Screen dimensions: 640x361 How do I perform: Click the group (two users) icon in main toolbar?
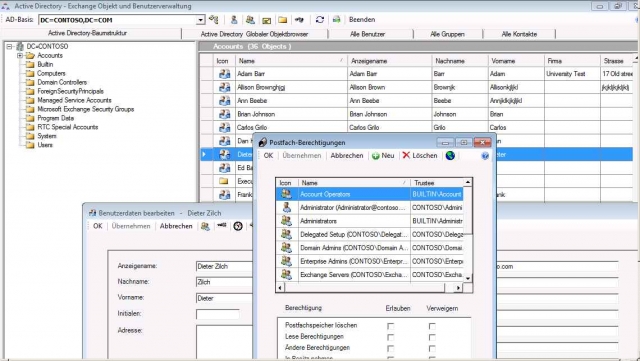[x=250, y=19]
